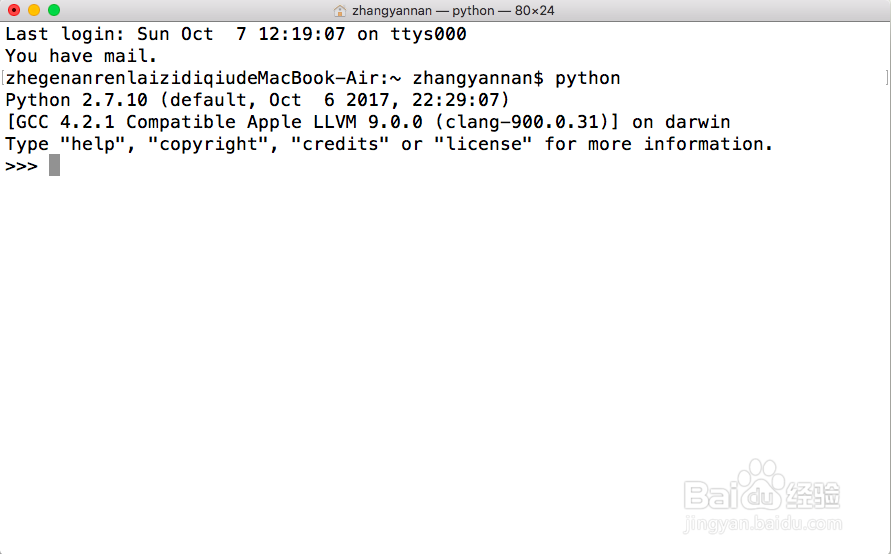Click the >>> Python prompt symbol
The width and height of the screenshot is (891, 554).
pos(22,166)
